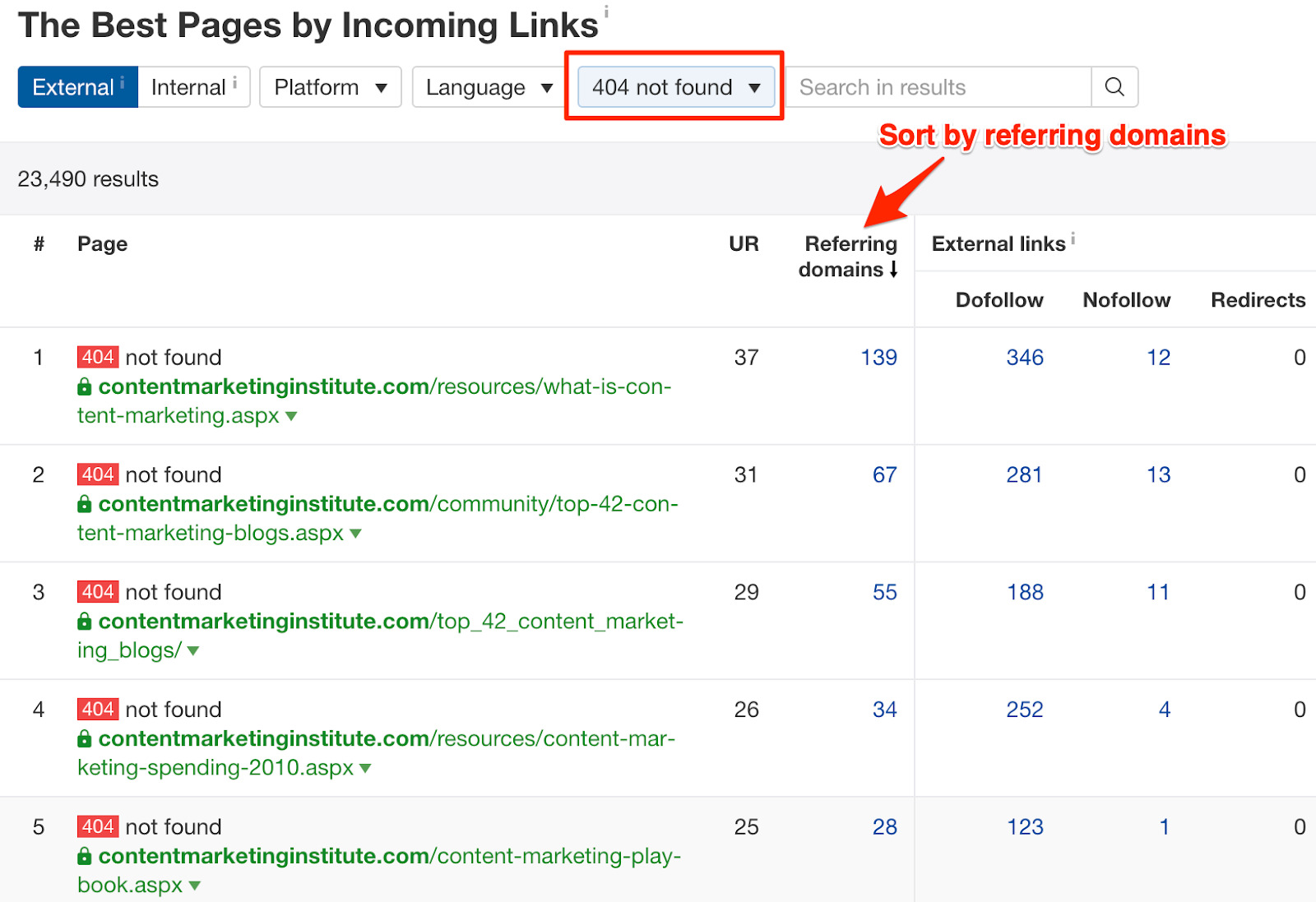
Task: Click referring domains value 55
Action: click(885, 593)
